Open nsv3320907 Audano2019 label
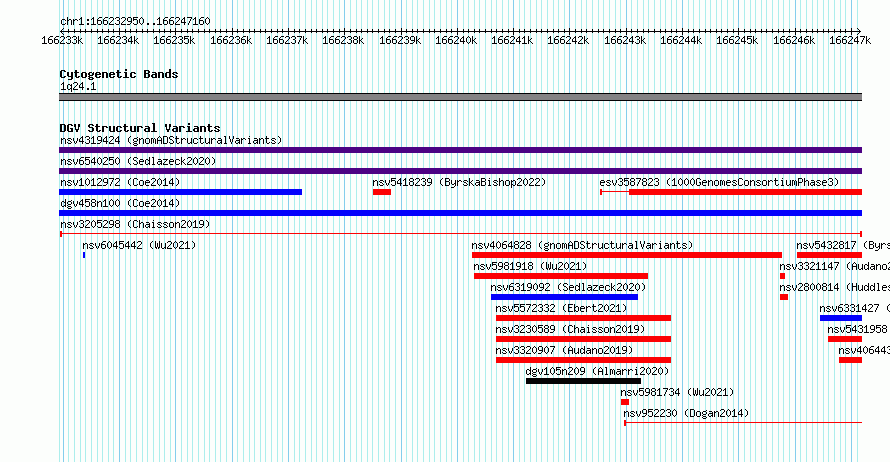 [x=564, y=350]
